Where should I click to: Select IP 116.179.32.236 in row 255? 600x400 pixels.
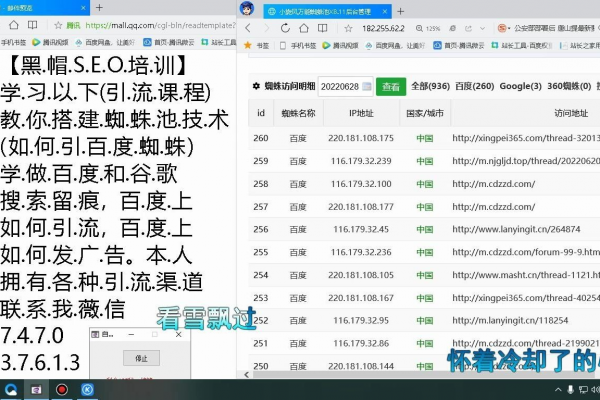click(x=361, y=252)
